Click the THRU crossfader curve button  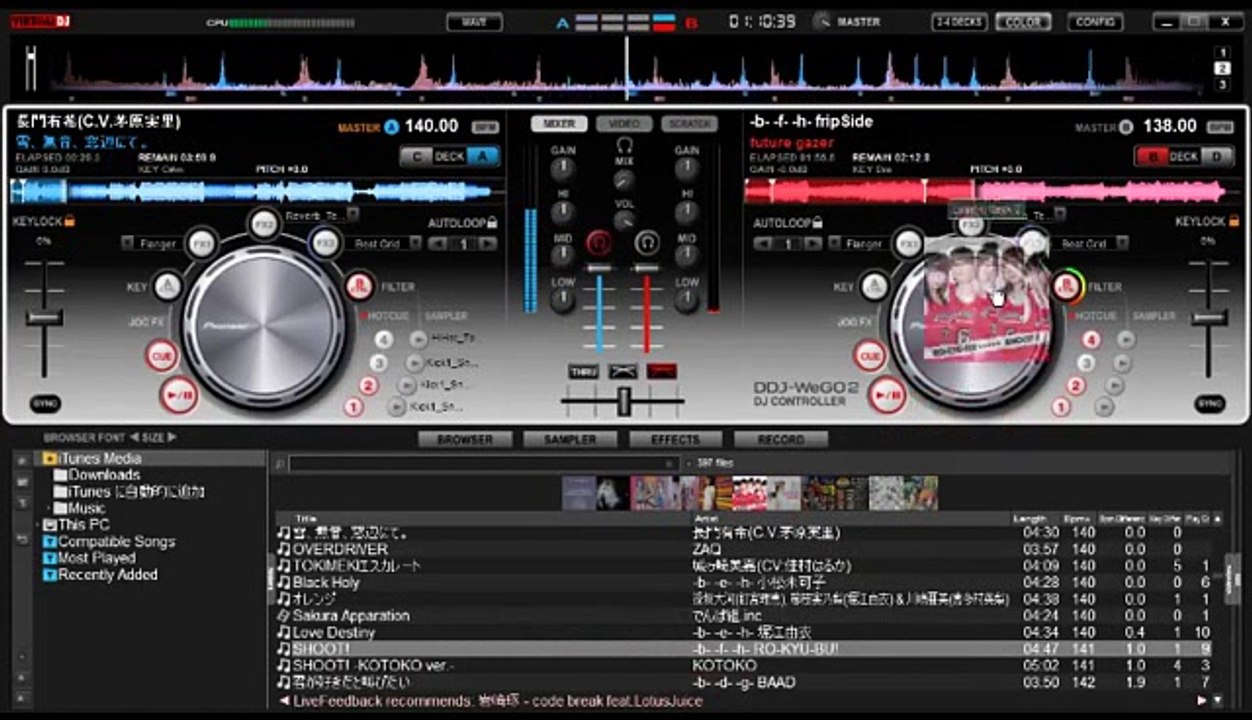point(583,371)
